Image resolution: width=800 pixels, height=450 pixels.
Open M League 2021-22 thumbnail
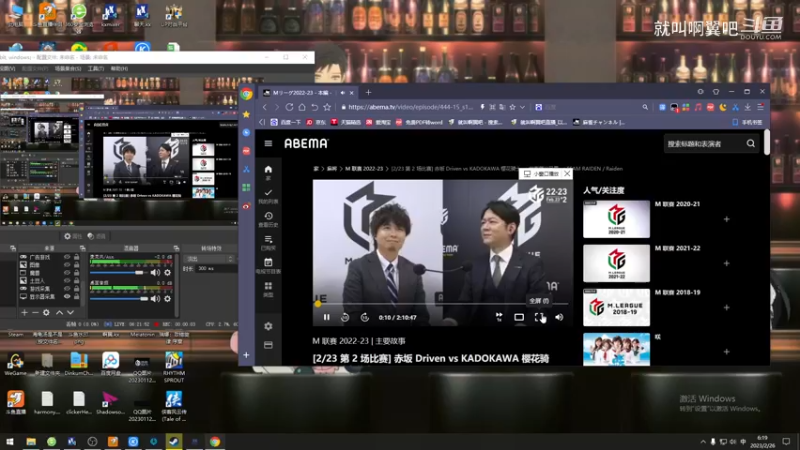[616, 263]
